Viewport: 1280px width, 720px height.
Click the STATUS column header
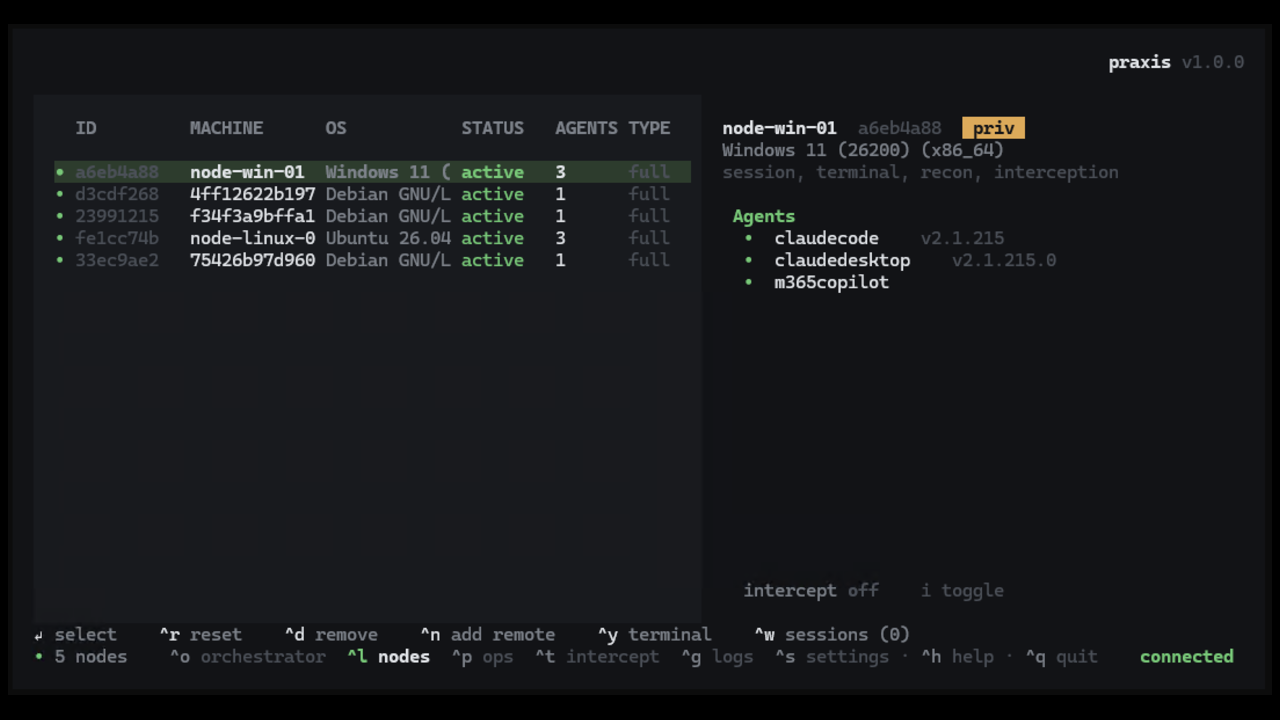pyautogui.click(x=493, y=128)
